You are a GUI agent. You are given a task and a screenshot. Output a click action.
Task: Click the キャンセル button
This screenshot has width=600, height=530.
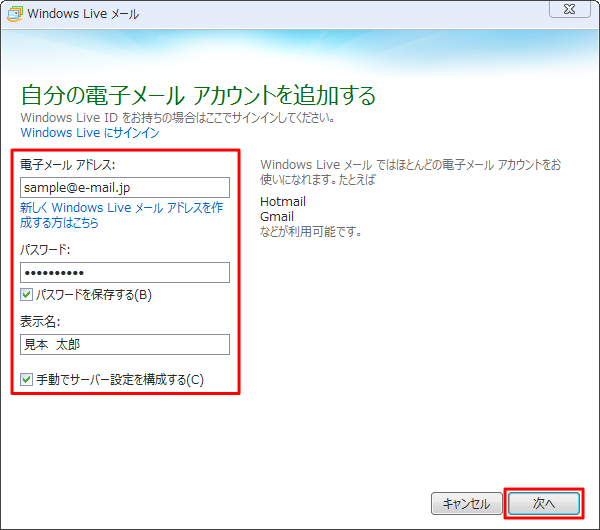(466, 504)
